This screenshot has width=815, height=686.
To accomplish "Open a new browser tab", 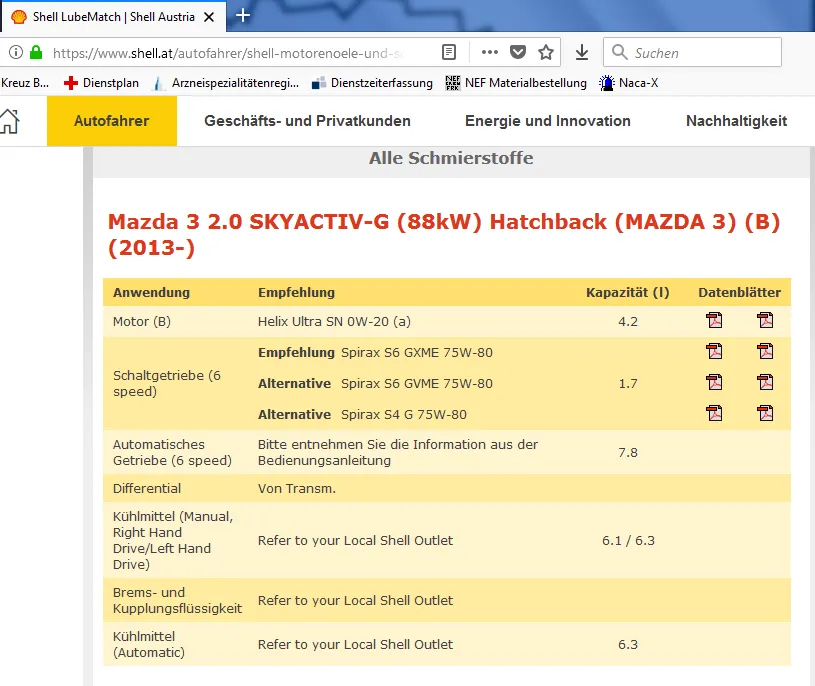I will pyautogui.click(x=243, y=16).
